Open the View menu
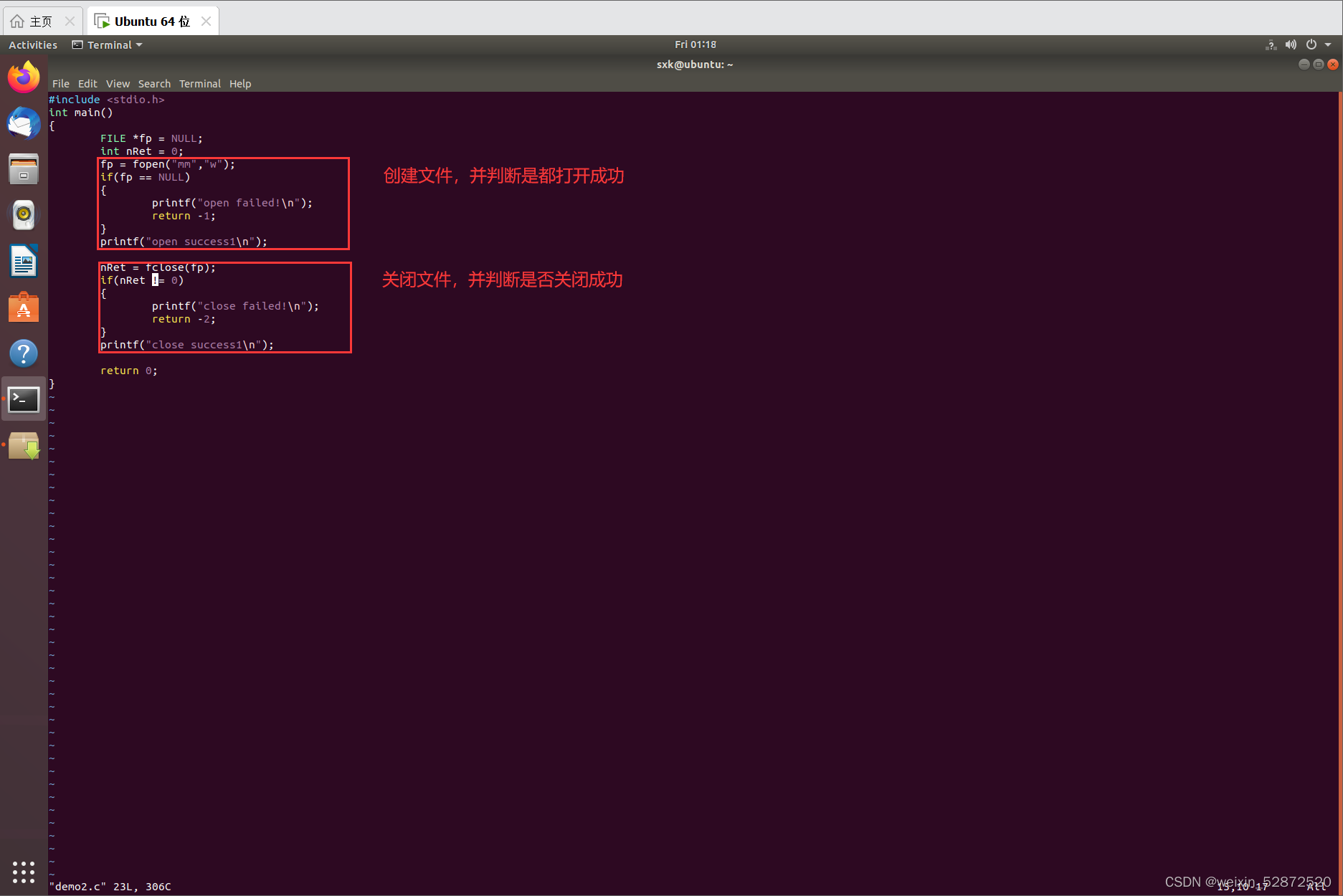The width and height of the screenshot is (1343, 896). pos(118,84)
